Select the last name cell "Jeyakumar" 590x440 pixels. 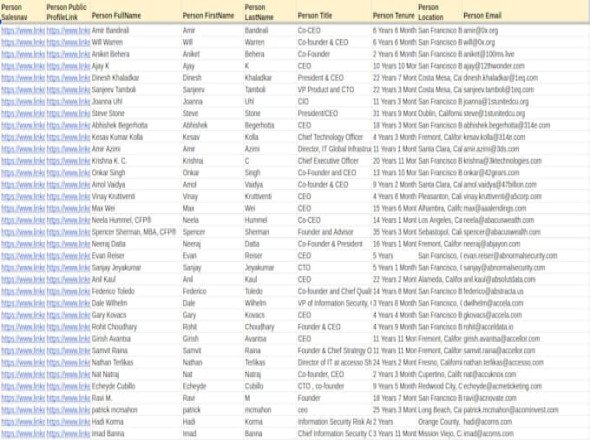259,268
